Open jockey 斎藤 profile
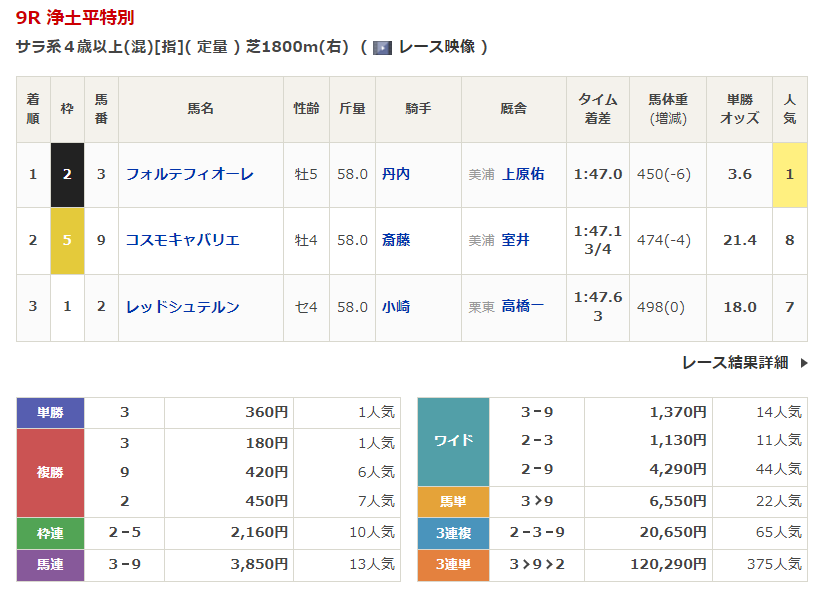819x591 pixels. point(396,240)
